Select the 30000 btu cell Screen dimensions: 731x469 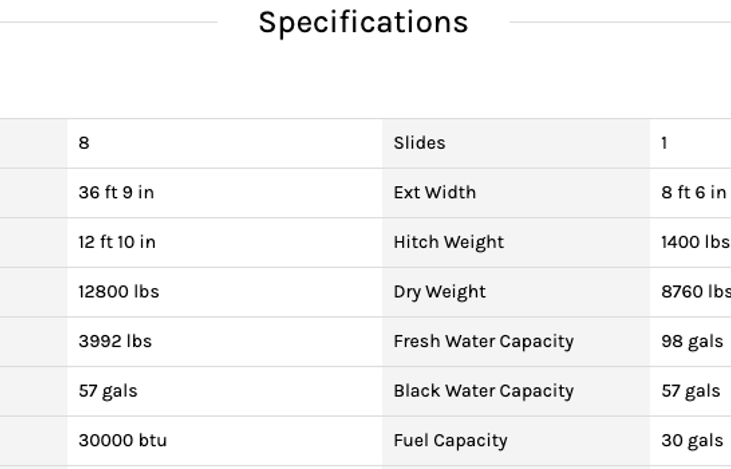pos(123,440)
